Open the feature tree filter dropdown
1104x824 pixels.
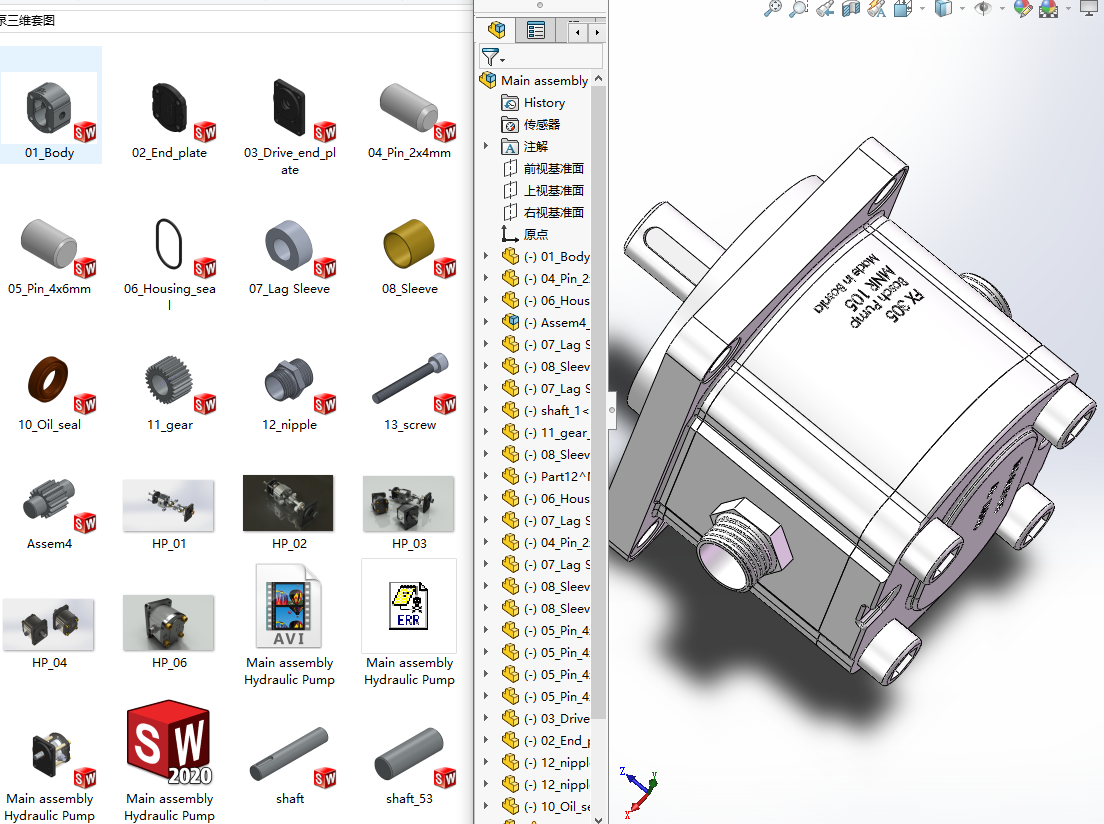493,58
